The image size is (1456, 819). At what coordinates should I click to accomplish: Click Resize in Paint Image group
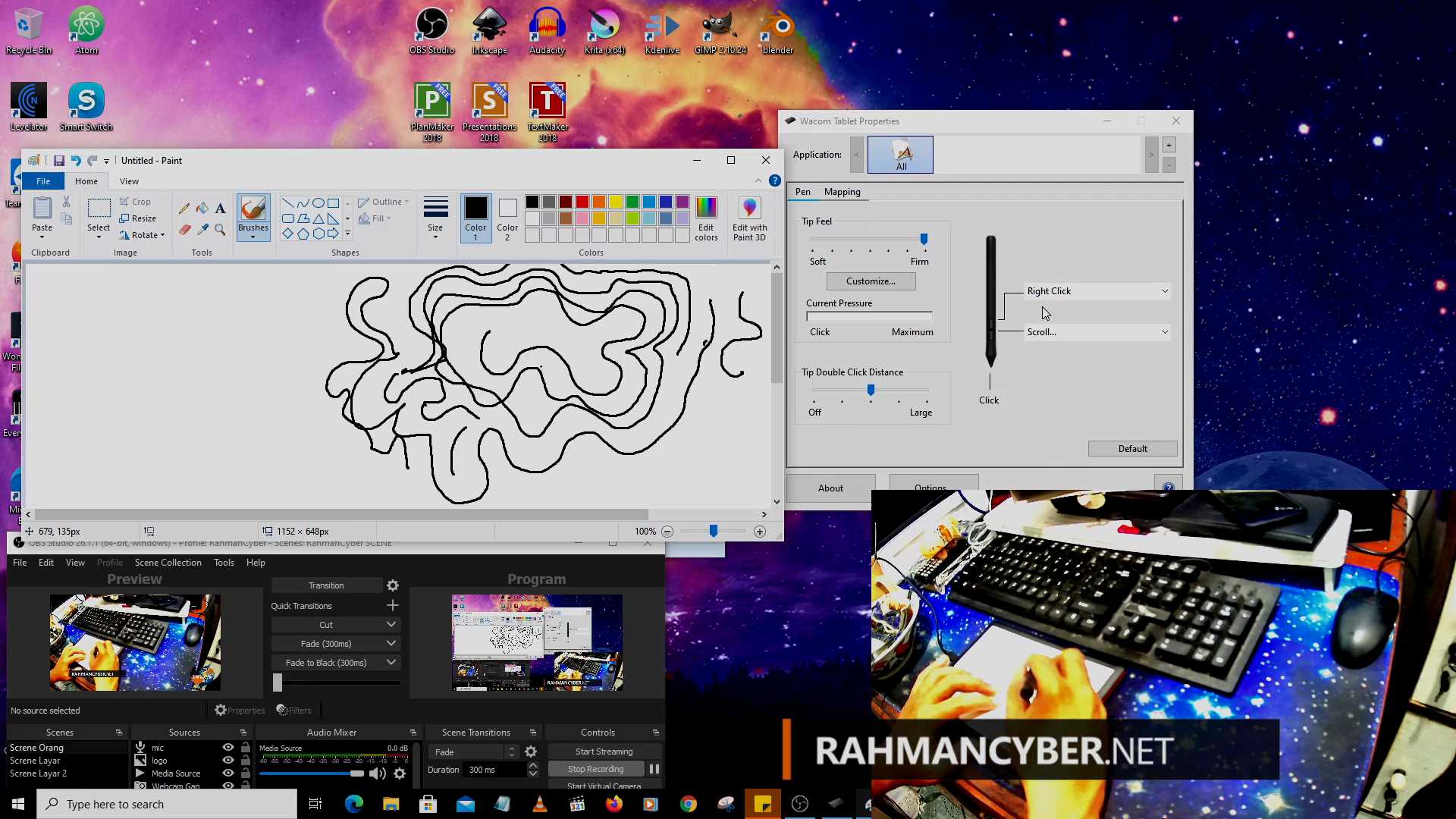click(137, 218)
